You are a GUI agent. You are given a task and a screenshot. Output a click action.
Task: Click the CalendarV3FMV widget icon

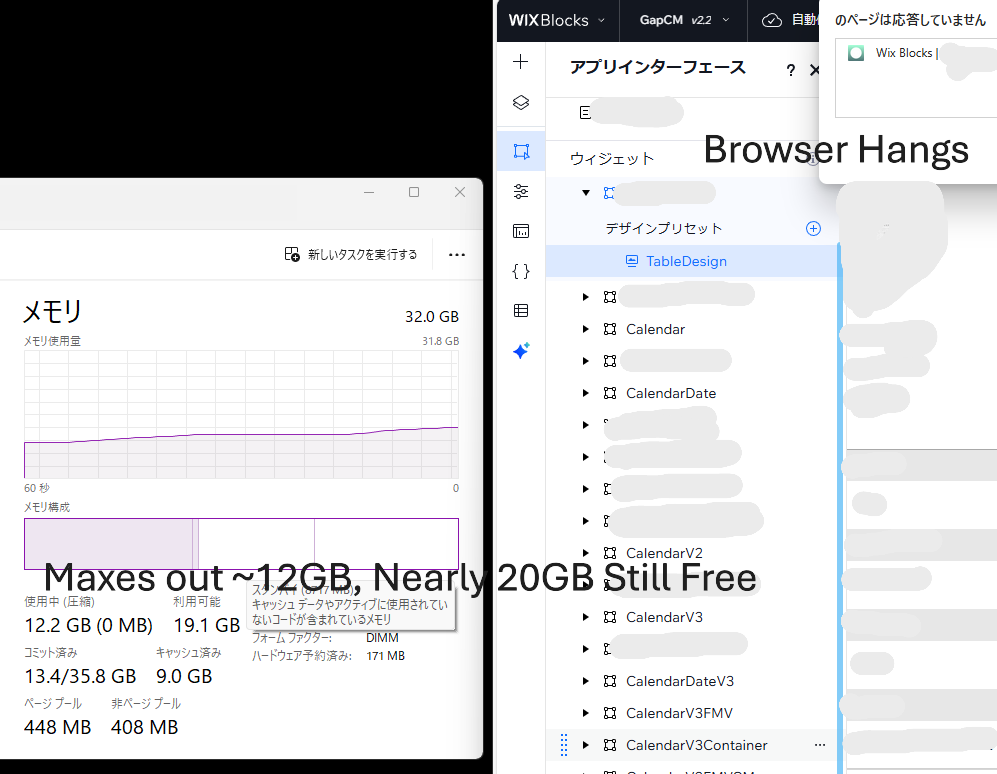click(x=610, y=713)
